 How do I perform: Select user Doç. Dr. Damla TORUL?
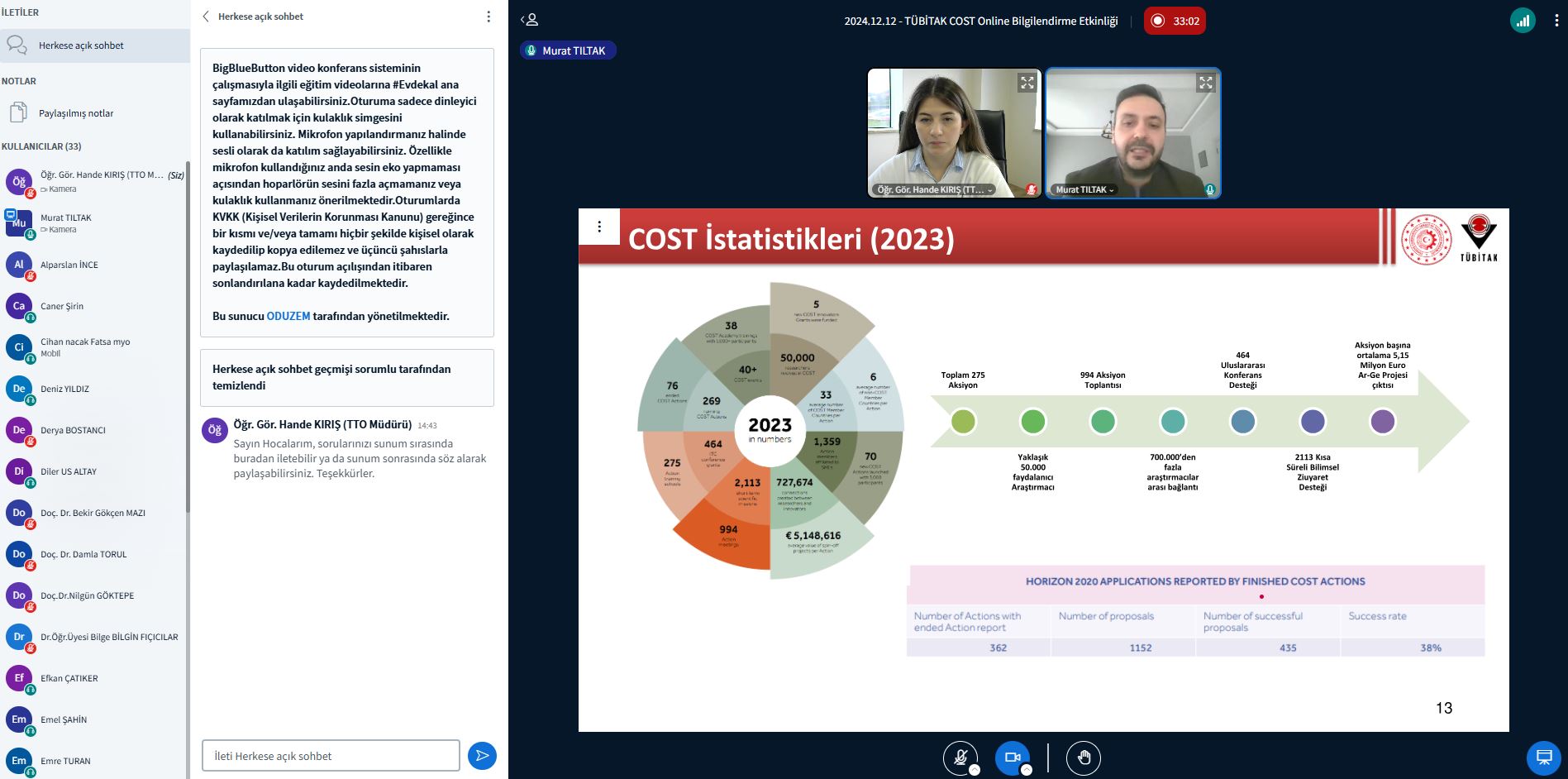[x=93, y=554]
